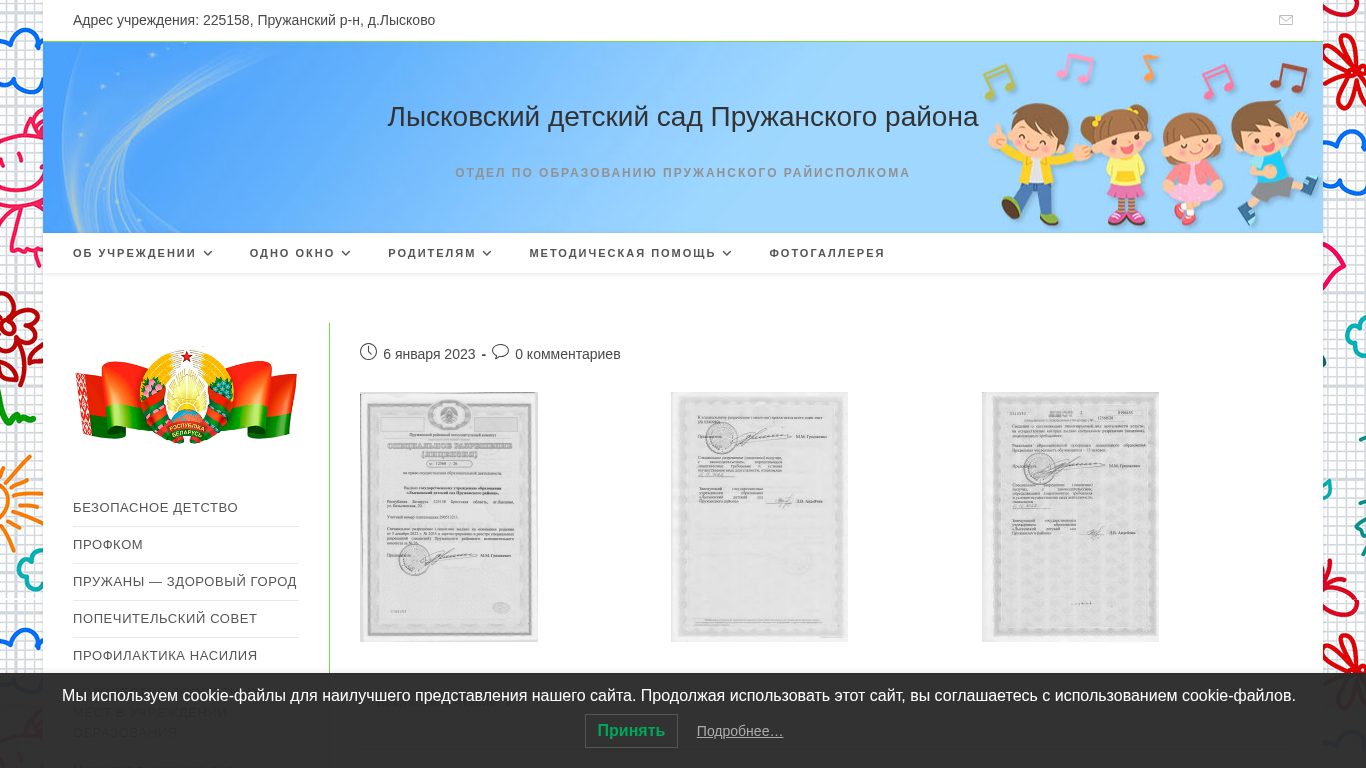The height and width of the screenshot is (768, 1366).
Task: Open «Пружаны — здоровый город» sidebar link
Action: [185, 582]
